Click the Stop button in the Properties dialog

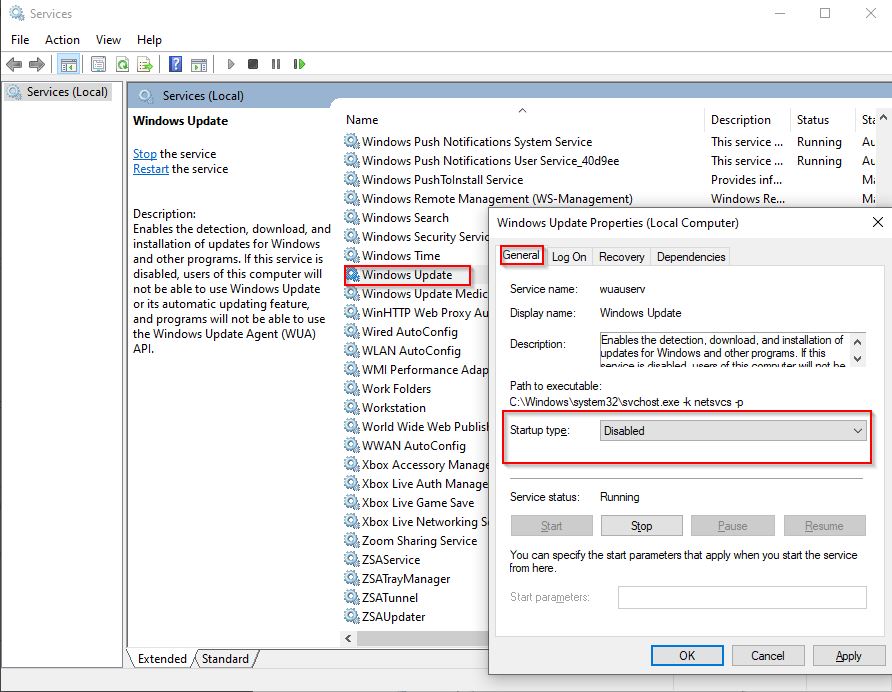641,526
